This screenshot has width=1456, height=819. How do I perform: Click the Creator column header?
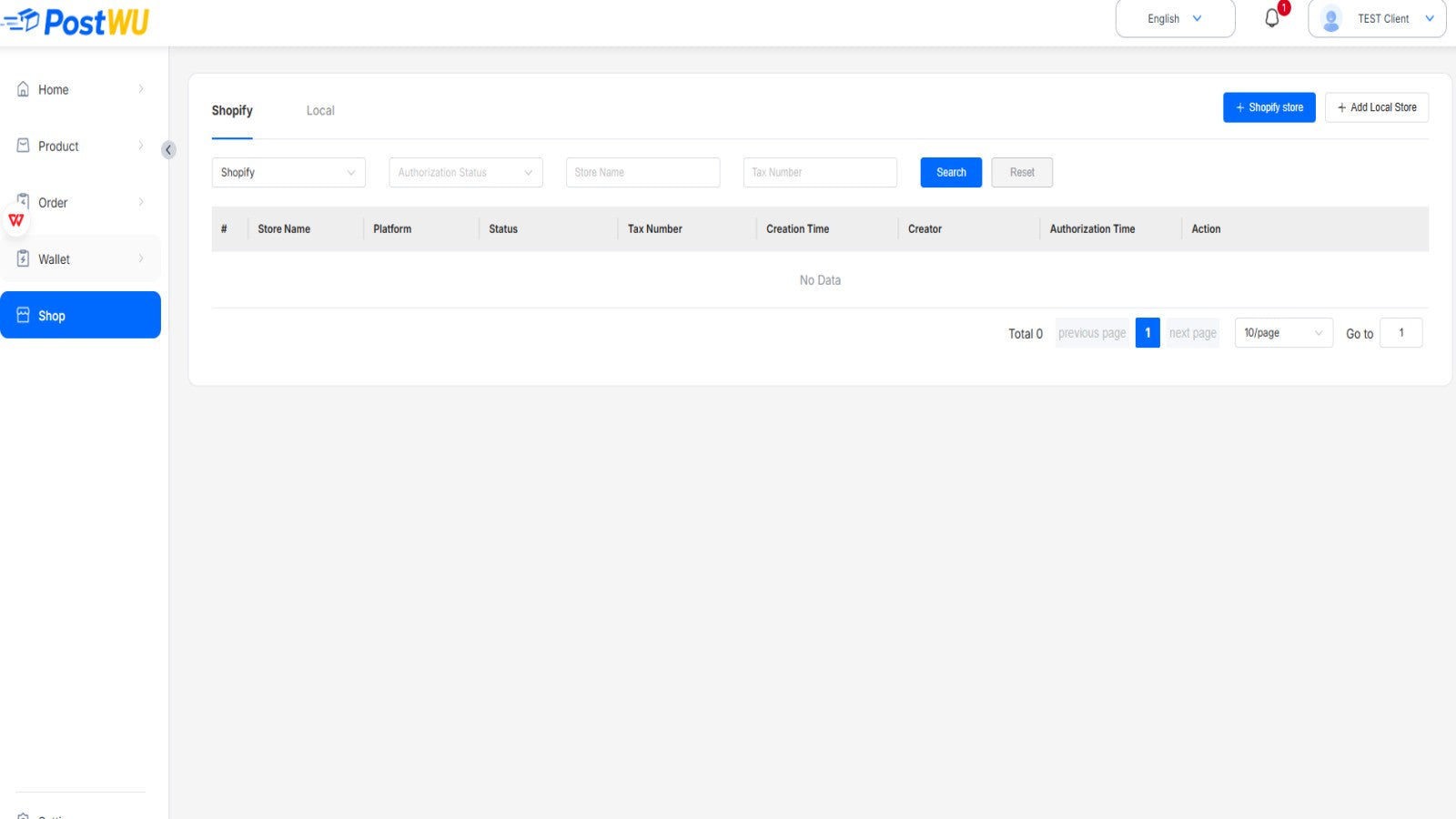925,229
